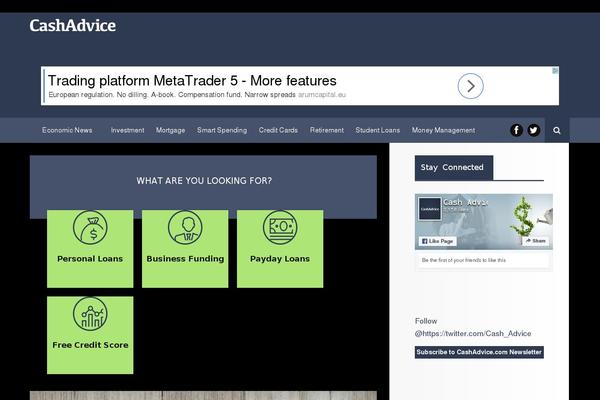Click the CashAdvice logo
This screenshot has height=400, width=600.
pos(73,26)
